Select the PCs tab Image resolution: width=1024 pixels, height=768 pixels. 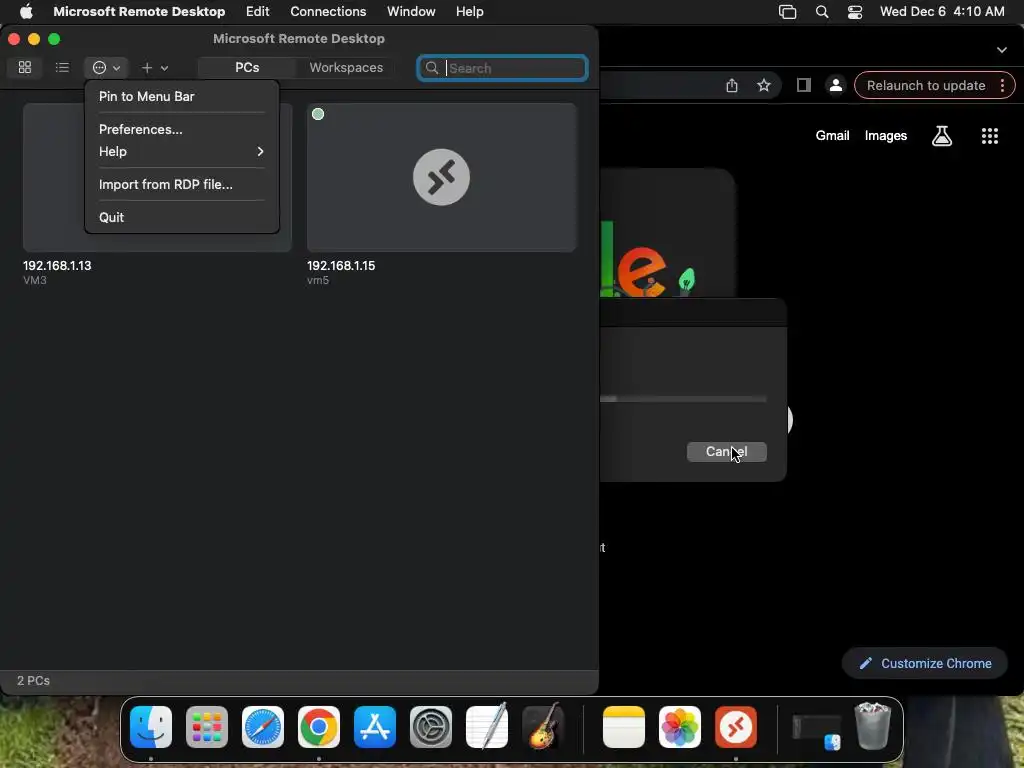point(247,67)
